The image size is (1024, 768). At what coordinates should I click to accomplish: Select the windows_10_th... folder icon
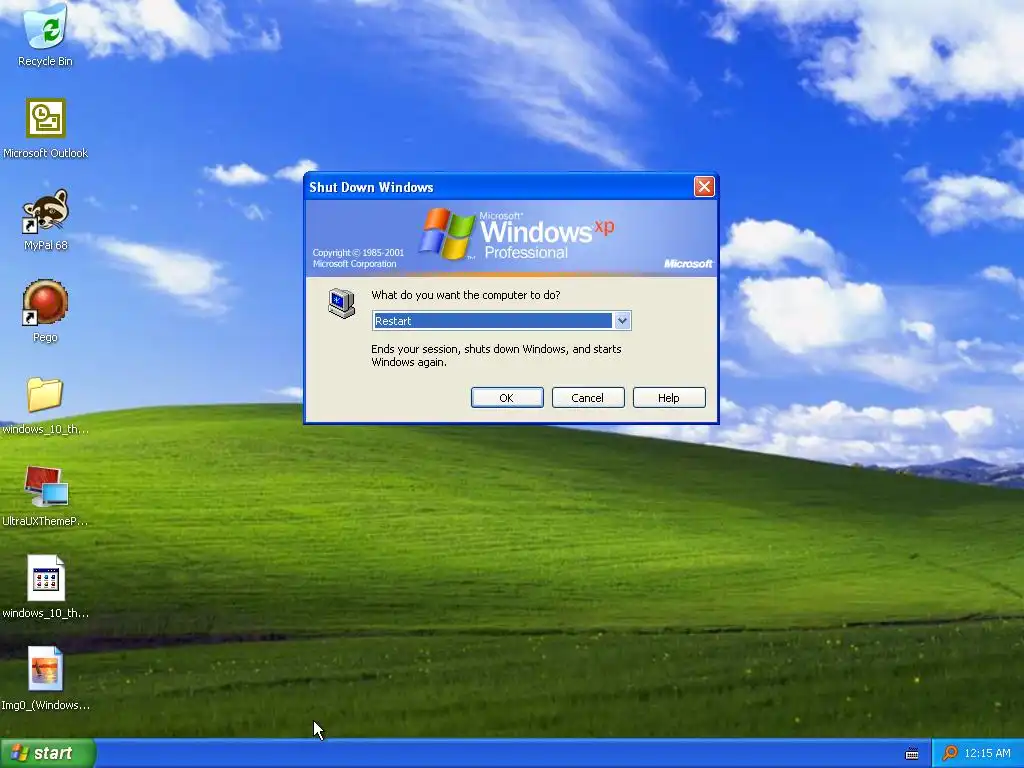(x=45, y=394)
